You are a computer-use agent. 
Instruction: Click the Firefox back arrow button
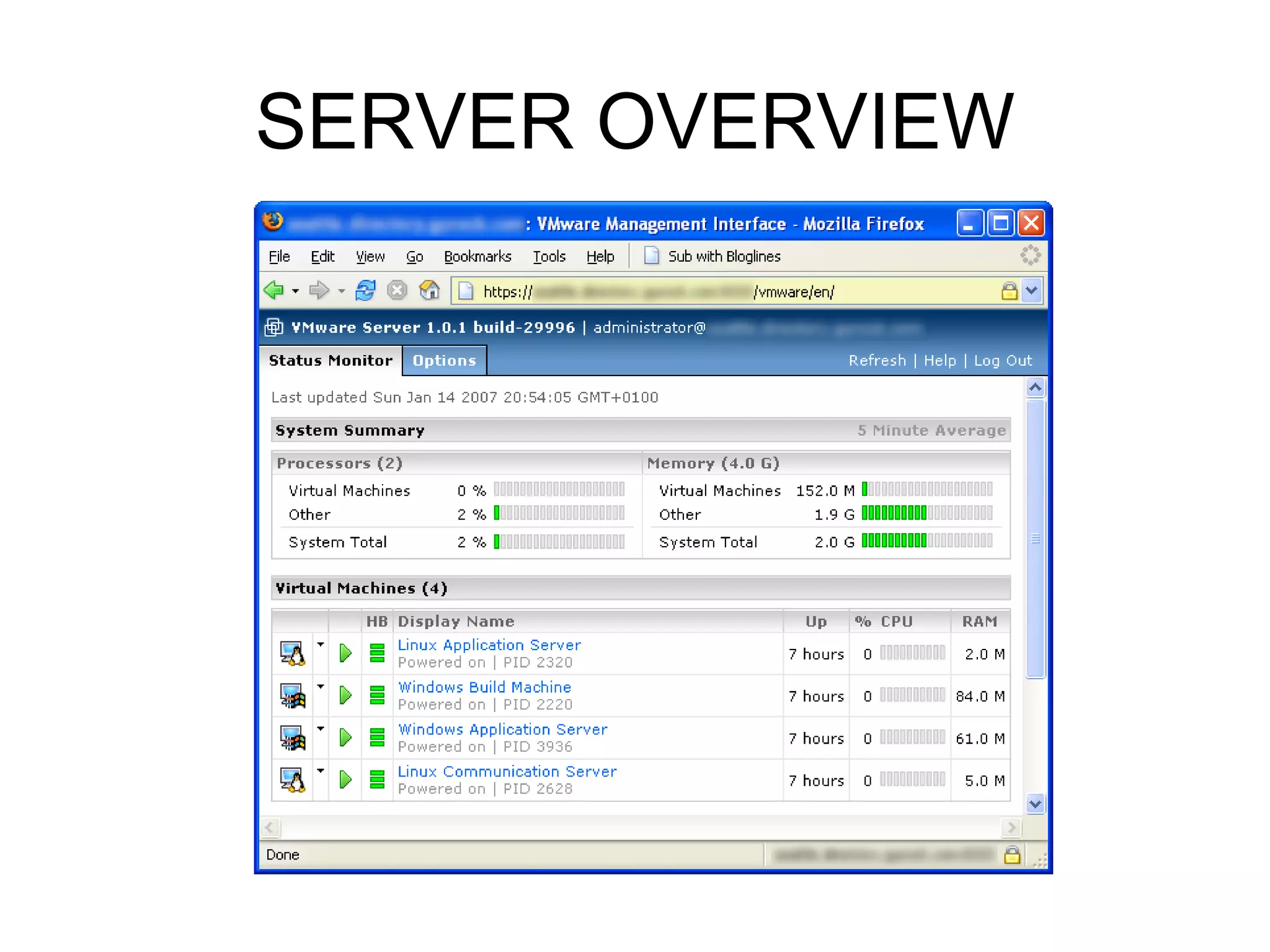(x=273, y=290)
